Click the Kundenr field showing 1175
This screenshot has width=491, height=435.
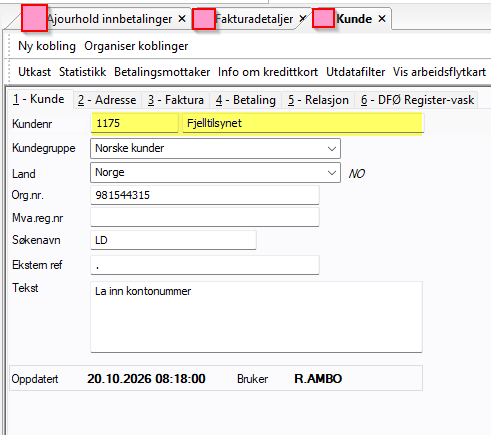point(134,123)
